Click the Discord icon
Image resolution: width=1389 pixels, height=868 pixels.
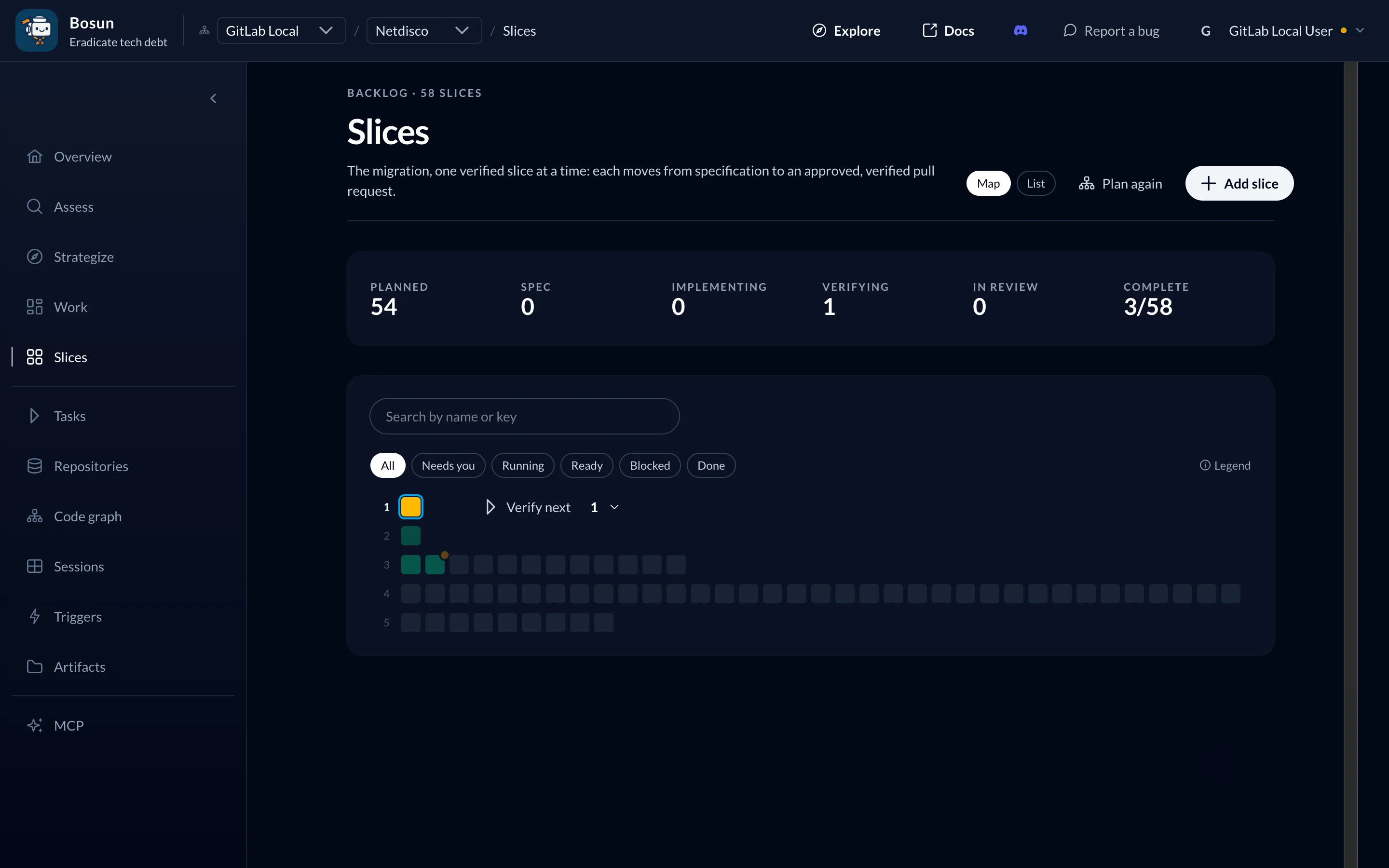(x=1021, y=30)
